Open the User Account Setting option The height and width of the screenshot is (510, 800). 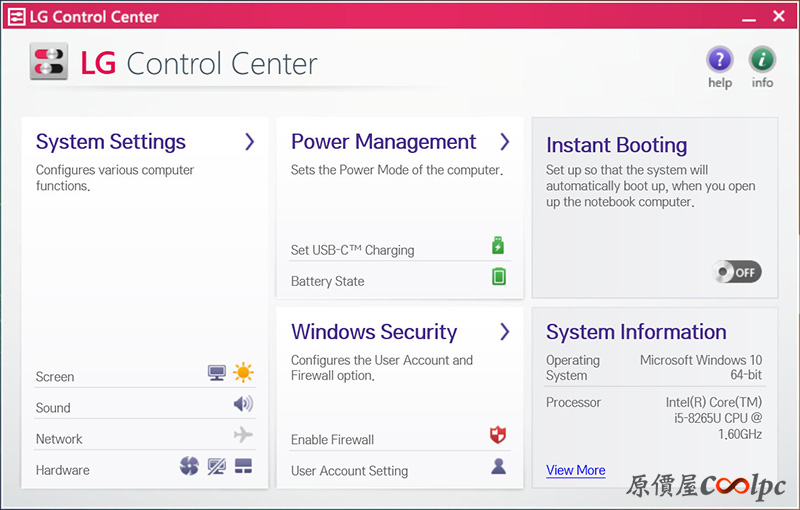[400, 469]
